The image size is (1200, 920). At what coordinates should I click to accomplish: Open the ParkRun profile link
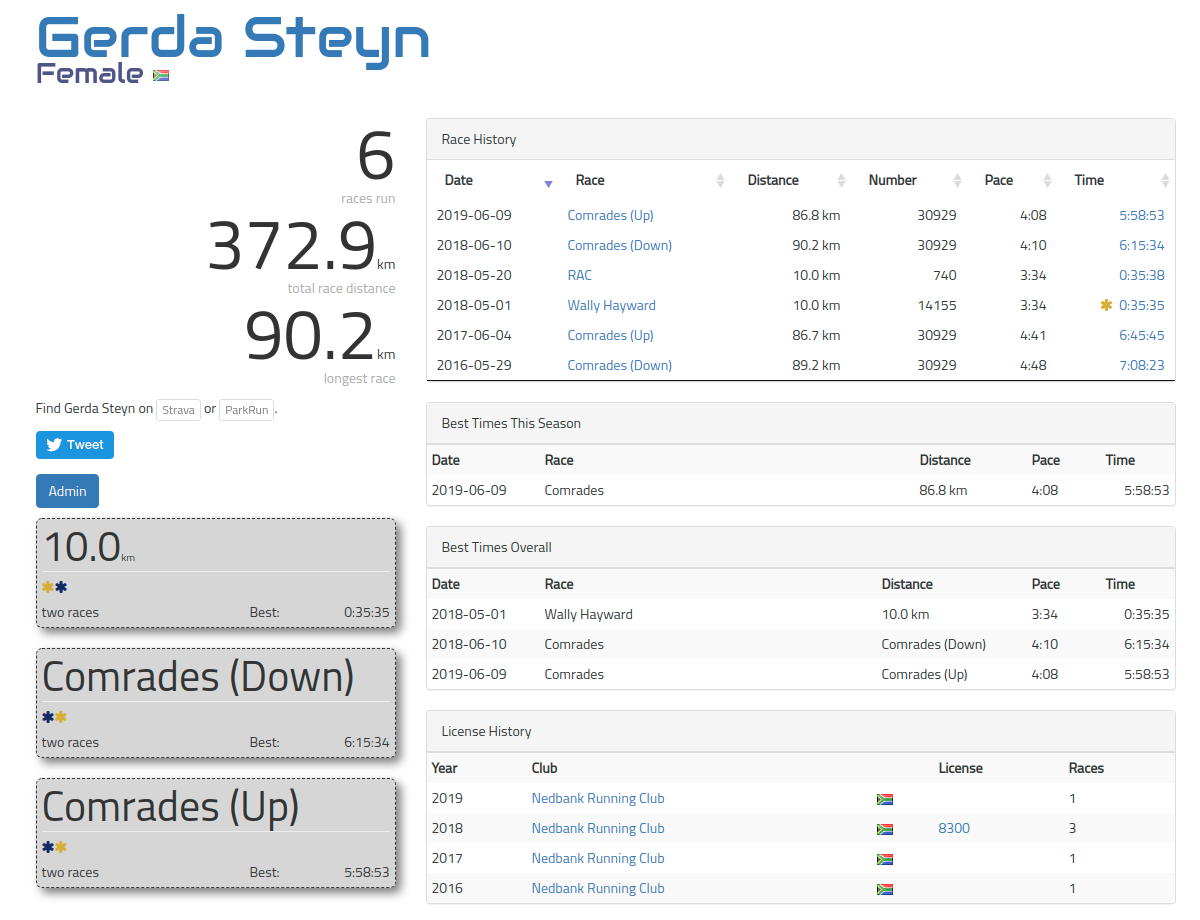(x=246, y=410)
